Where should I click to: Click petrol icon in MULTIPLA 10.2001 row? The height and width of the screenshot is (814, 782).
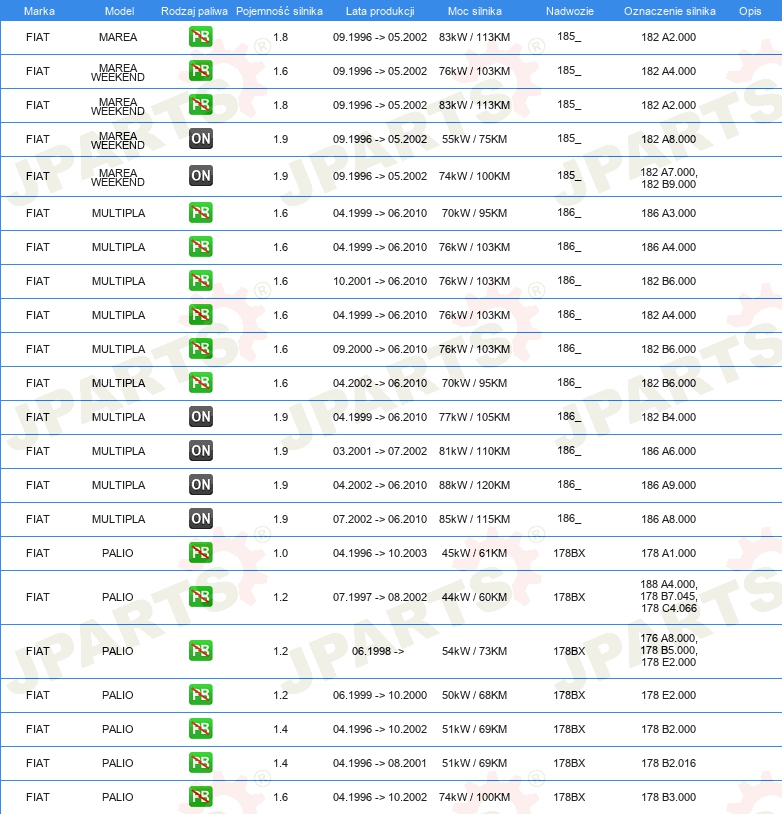pyautogui.click(x=200, y=281)
